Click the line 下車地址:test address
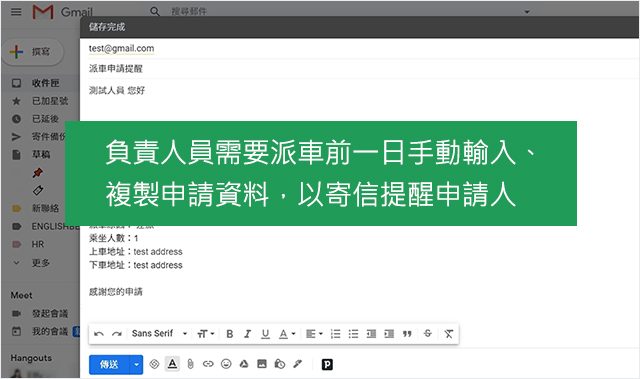The width and height of the screenshot is (640, 379). [136, 265]
